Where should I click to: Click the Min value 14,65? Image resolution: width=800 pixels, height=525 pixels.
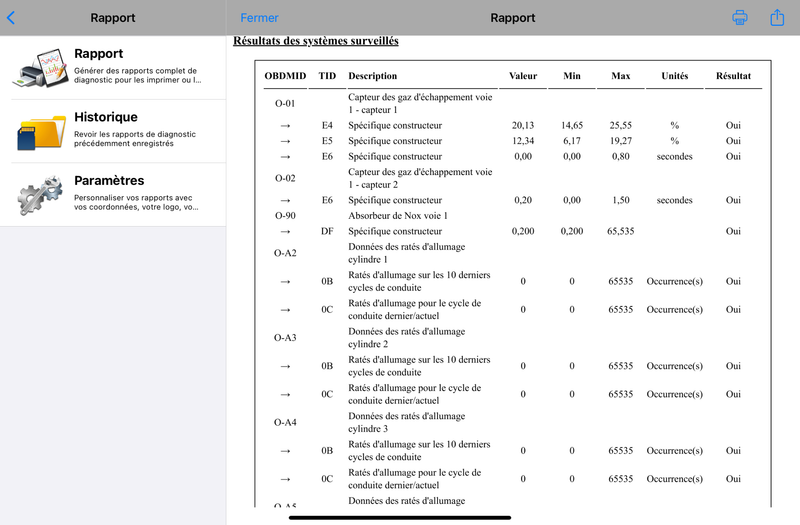point(572,126)
